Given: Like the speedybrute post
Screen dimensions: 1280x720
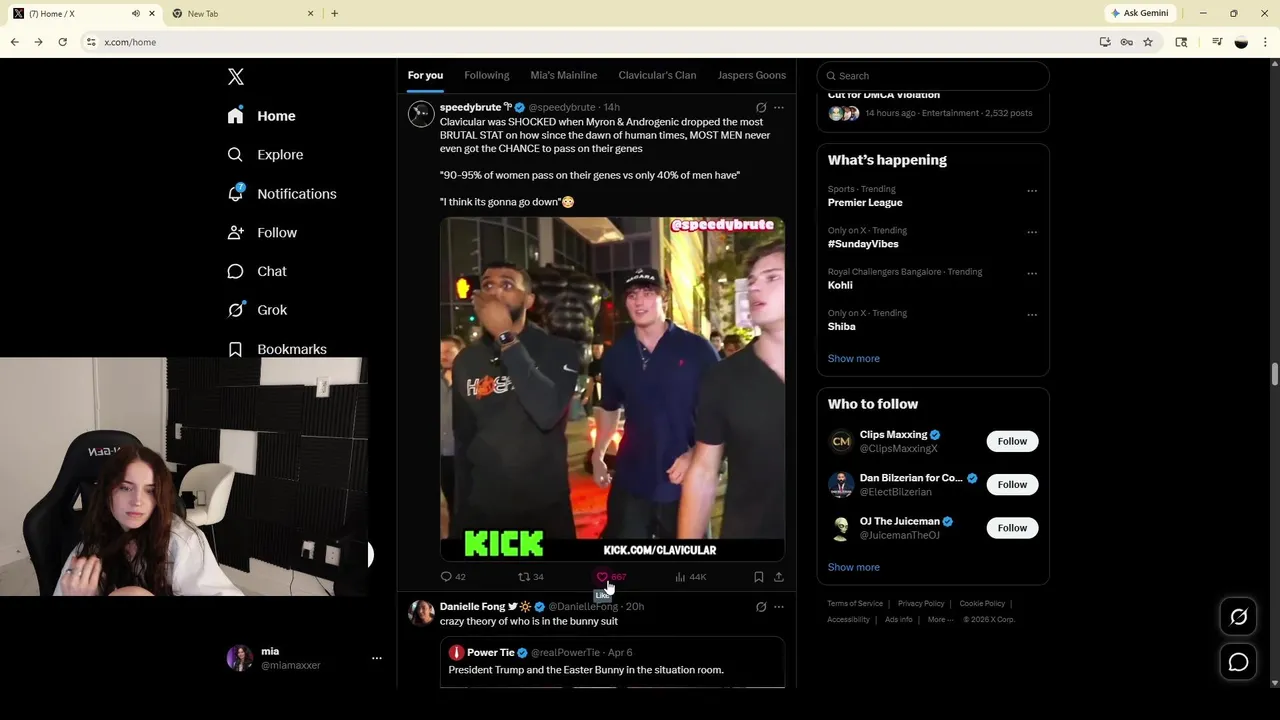Looking at the screenshot, I should coord(611,577).
